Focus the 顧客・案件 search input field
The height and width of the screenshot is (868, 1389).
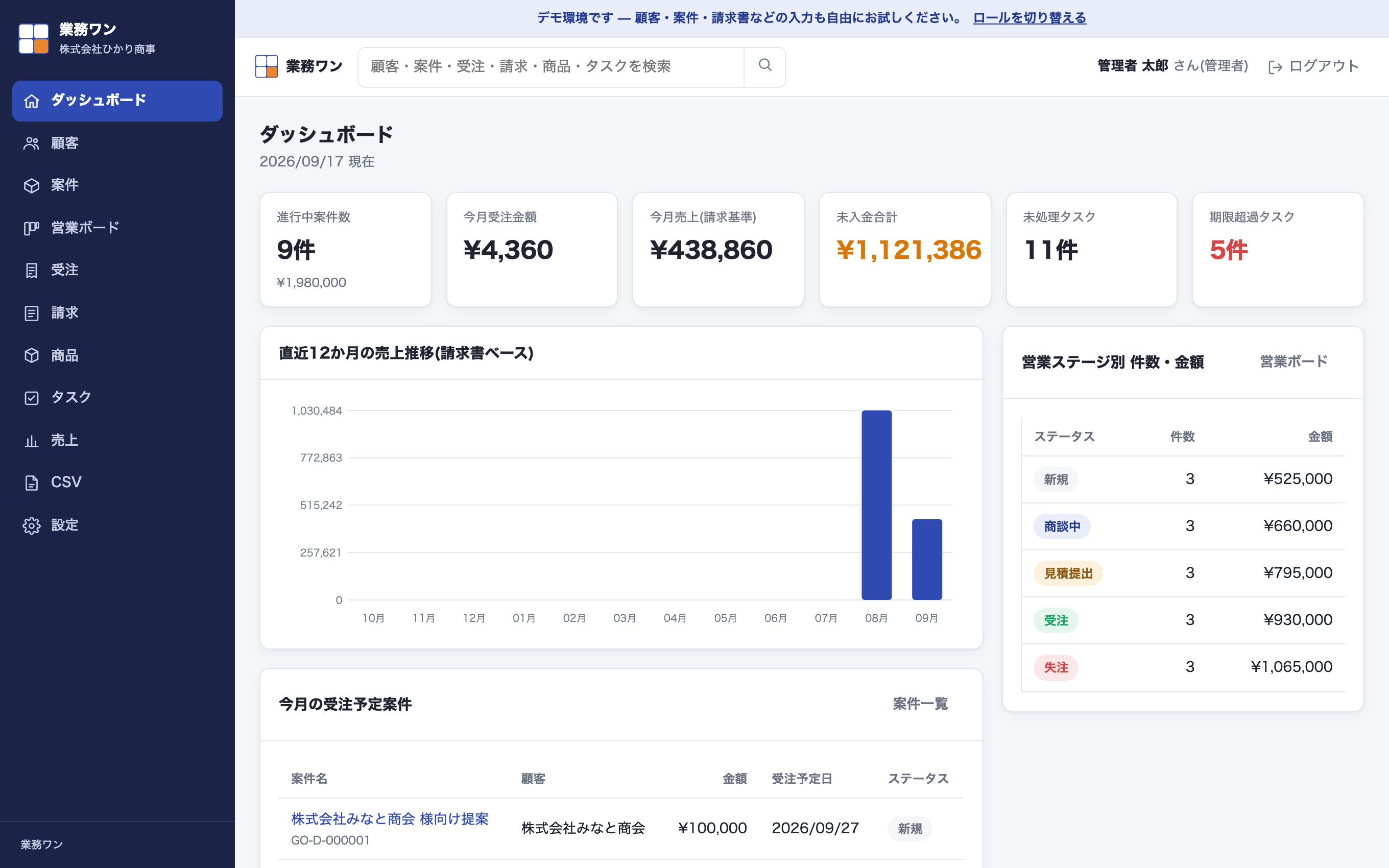551,66
